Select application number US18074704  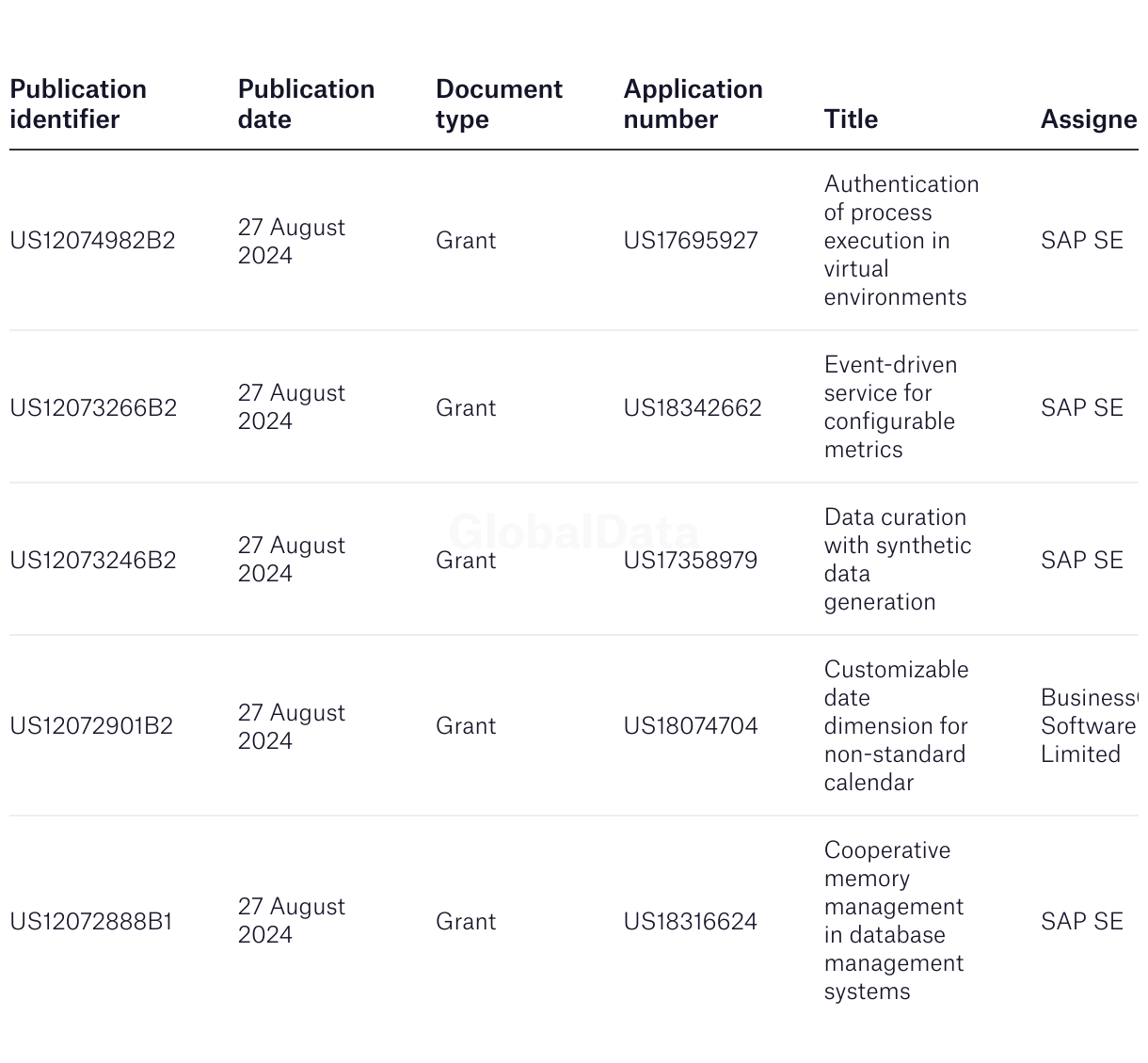click(691, 725)
